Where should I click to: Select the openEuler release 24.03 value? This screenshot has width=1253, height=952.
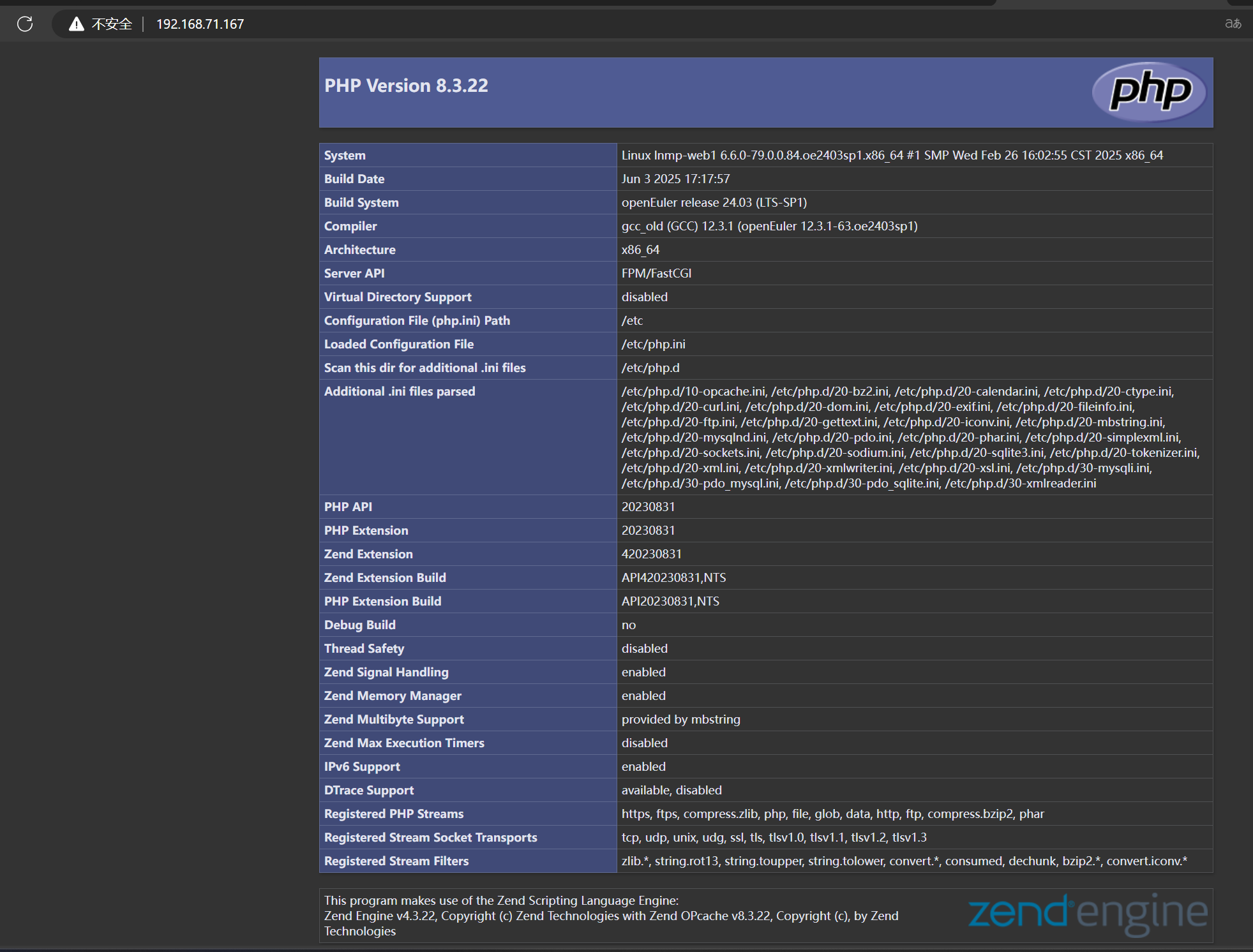714,202
